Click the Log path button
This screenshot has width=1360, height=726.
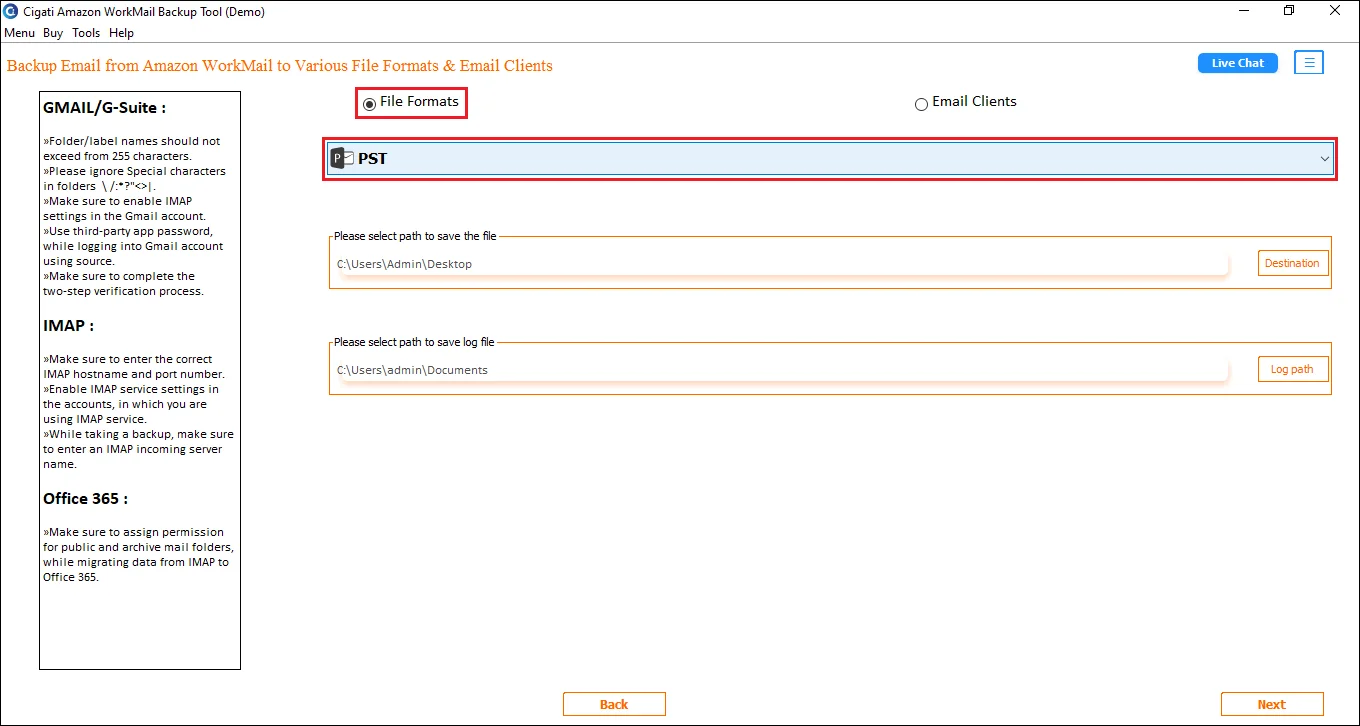click(x=1293, y=369)
